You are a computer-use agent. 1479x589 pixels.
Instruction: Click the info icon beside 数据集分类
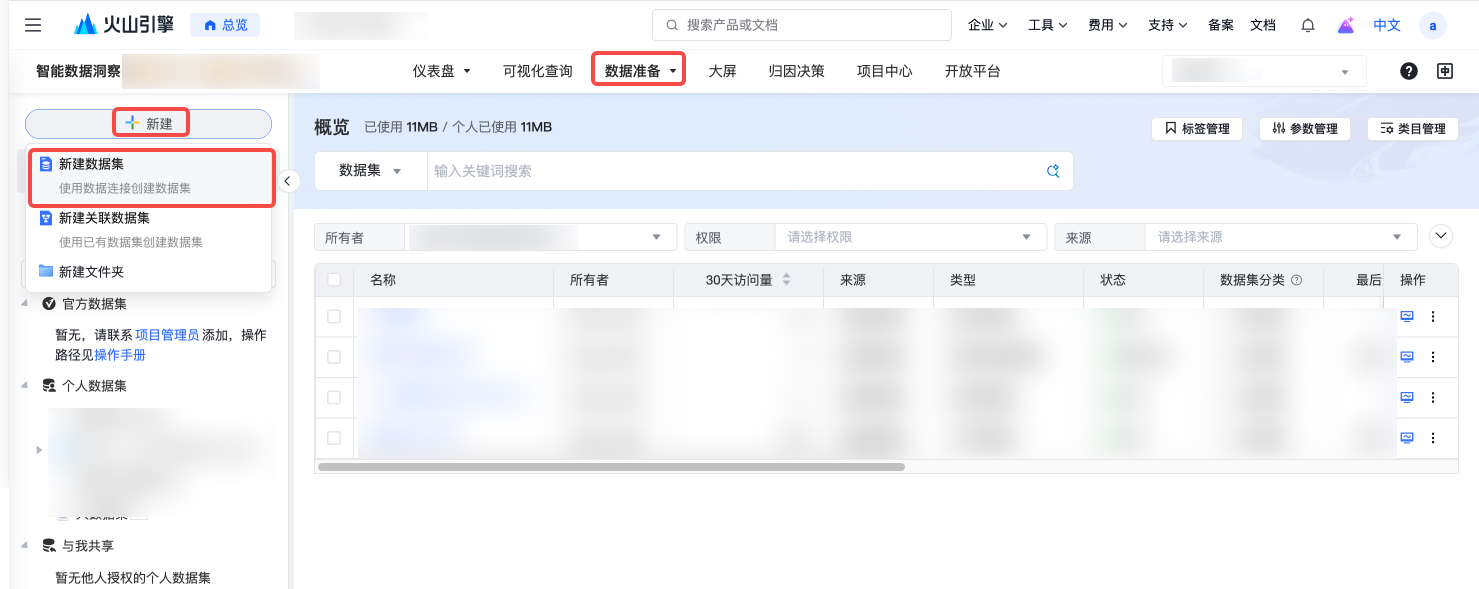[x=1296, y=281]
